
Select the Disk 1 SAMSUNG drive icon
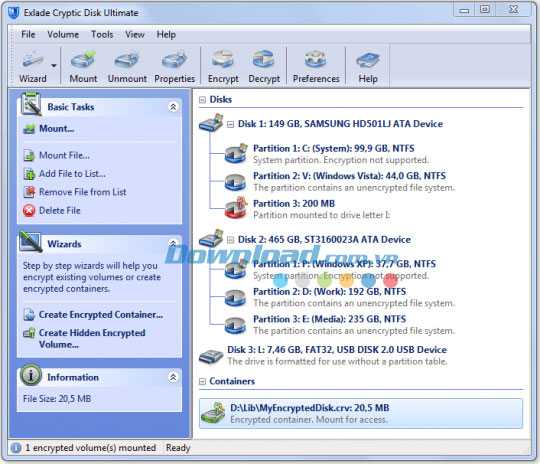211,123
